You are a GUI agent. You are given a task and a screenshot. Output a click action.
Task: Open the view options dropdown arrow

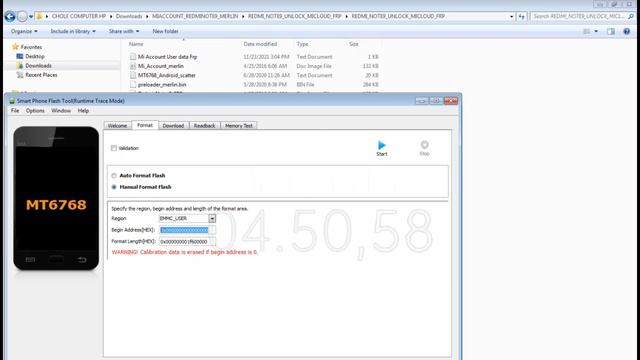click(596, 31)
